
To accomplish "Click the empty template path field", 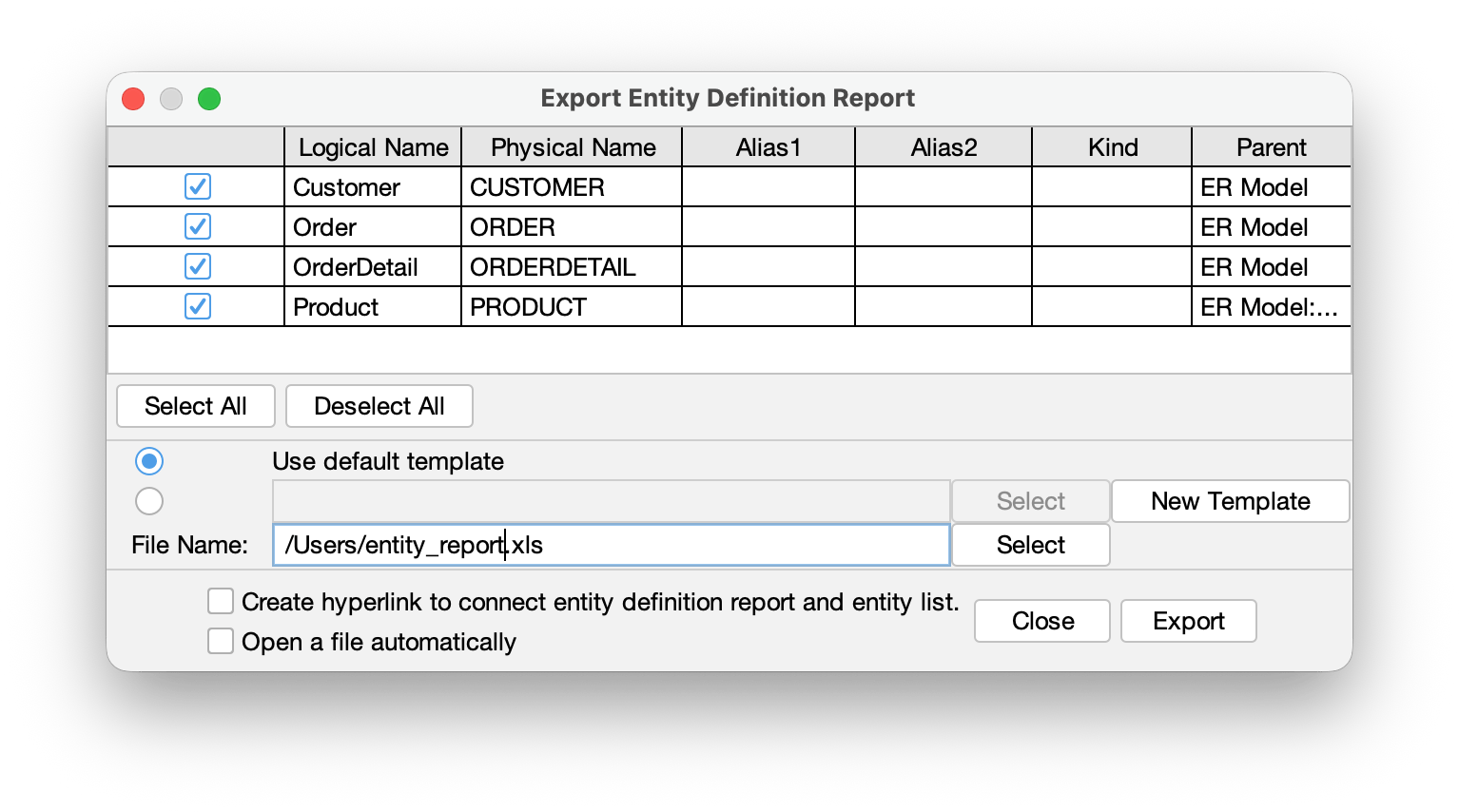I will tap(612, 501).
